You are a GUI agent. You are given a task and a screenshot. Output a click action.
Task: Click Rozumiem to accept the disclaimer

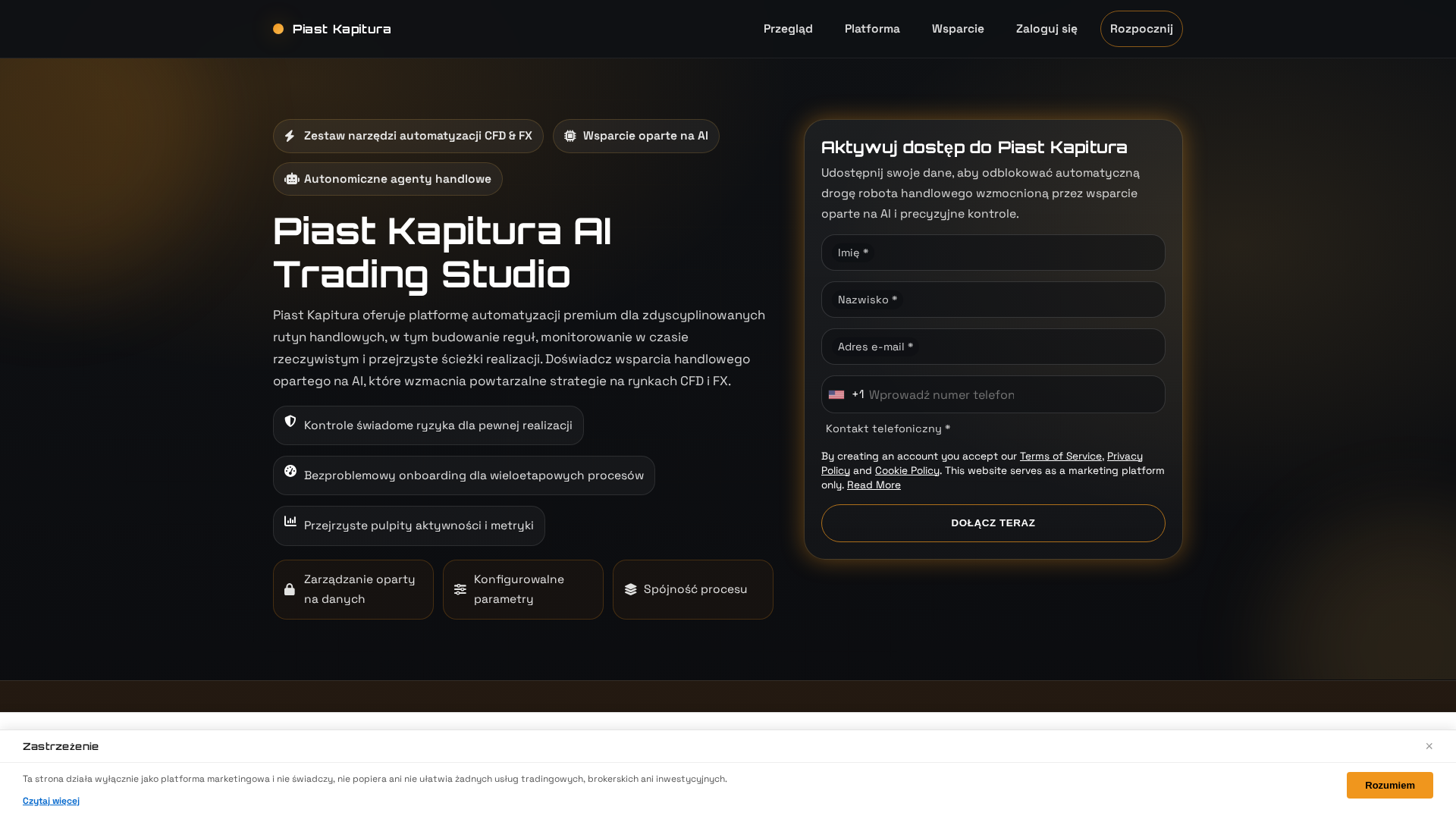click(1389, 785)
